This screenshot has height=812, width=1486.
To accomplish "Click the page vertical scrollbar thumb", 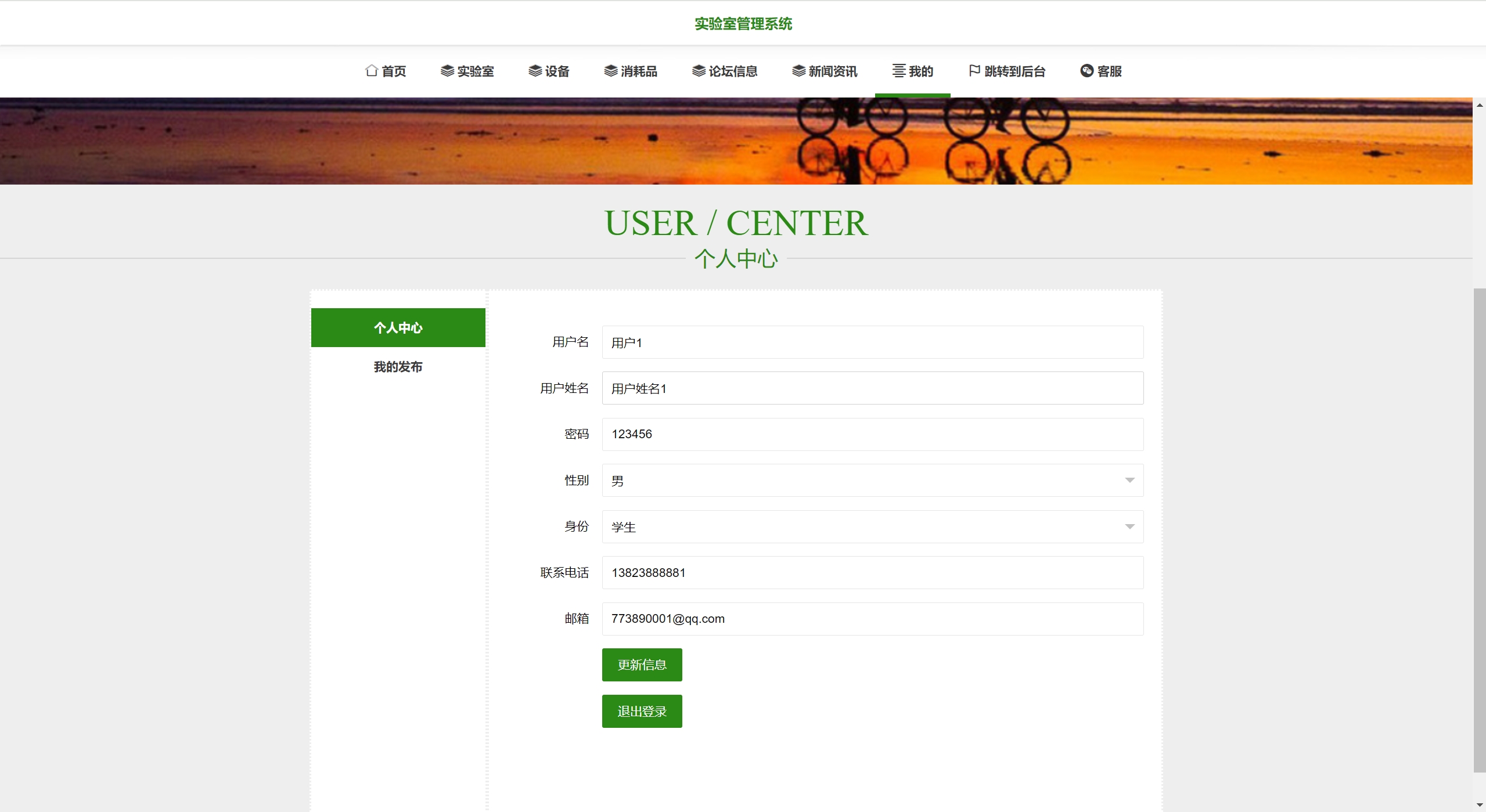I will click(1479, 529).
